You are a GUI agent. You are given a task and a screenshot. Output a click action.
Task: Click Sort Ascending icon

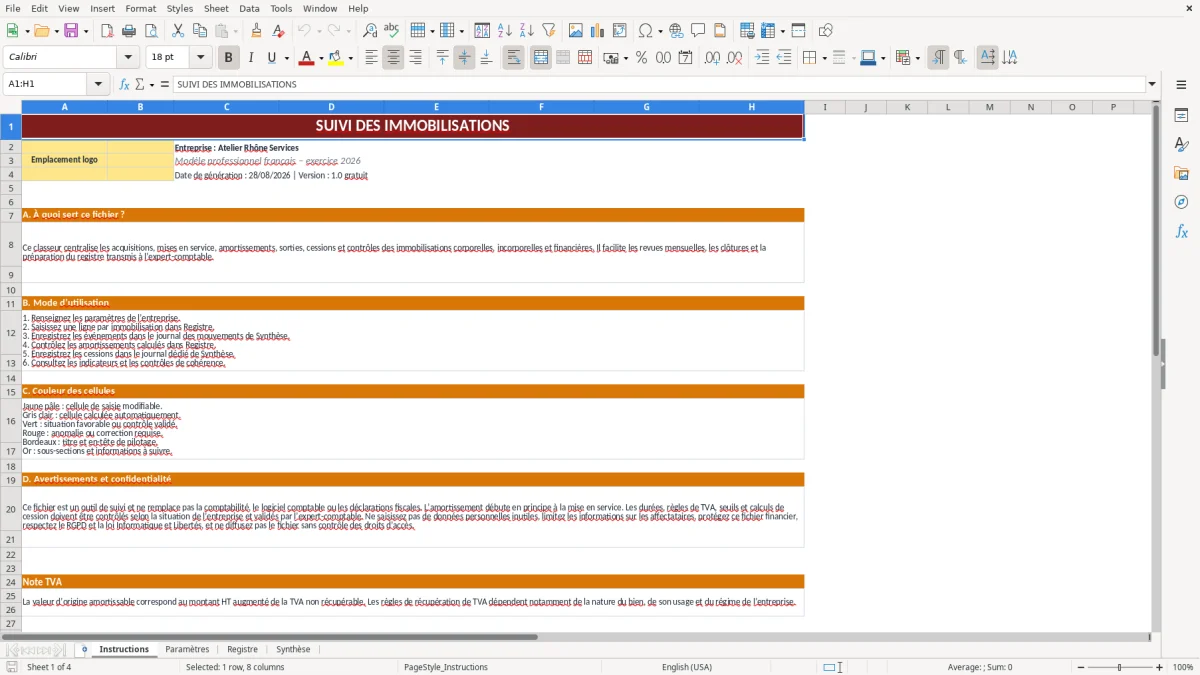[x=505, y=31]
